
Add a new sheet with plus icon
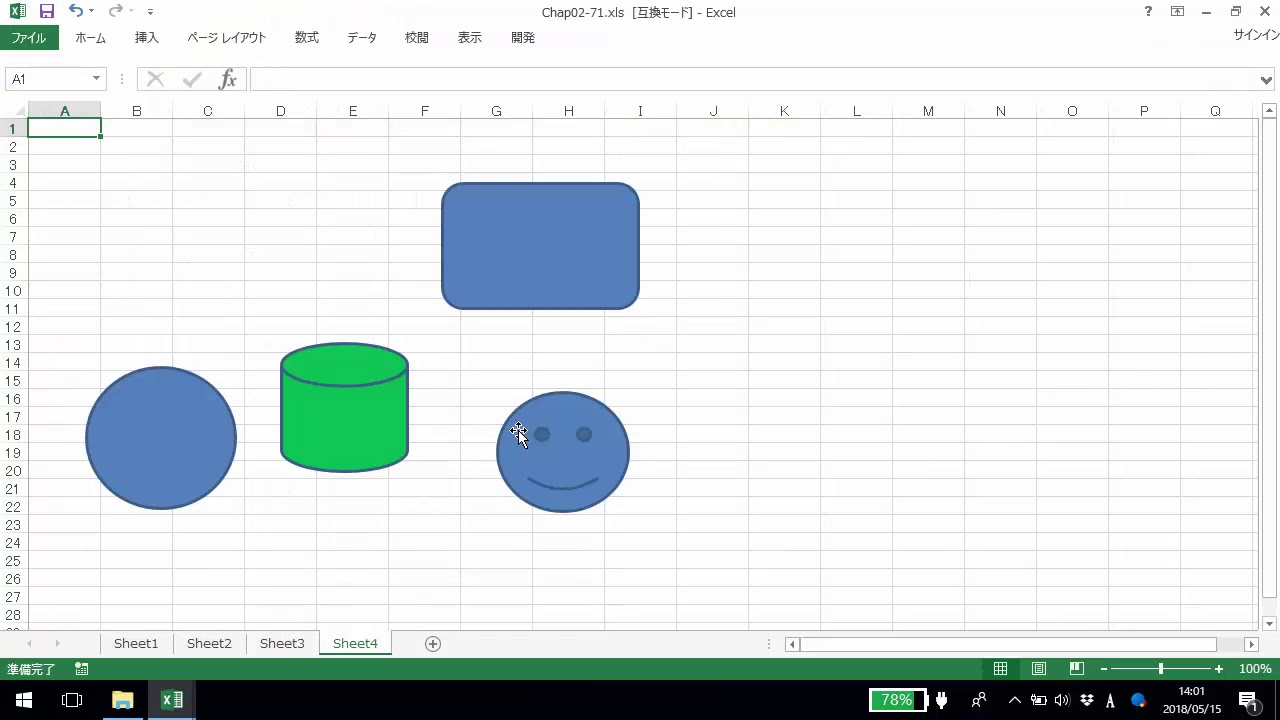[433, 644]
